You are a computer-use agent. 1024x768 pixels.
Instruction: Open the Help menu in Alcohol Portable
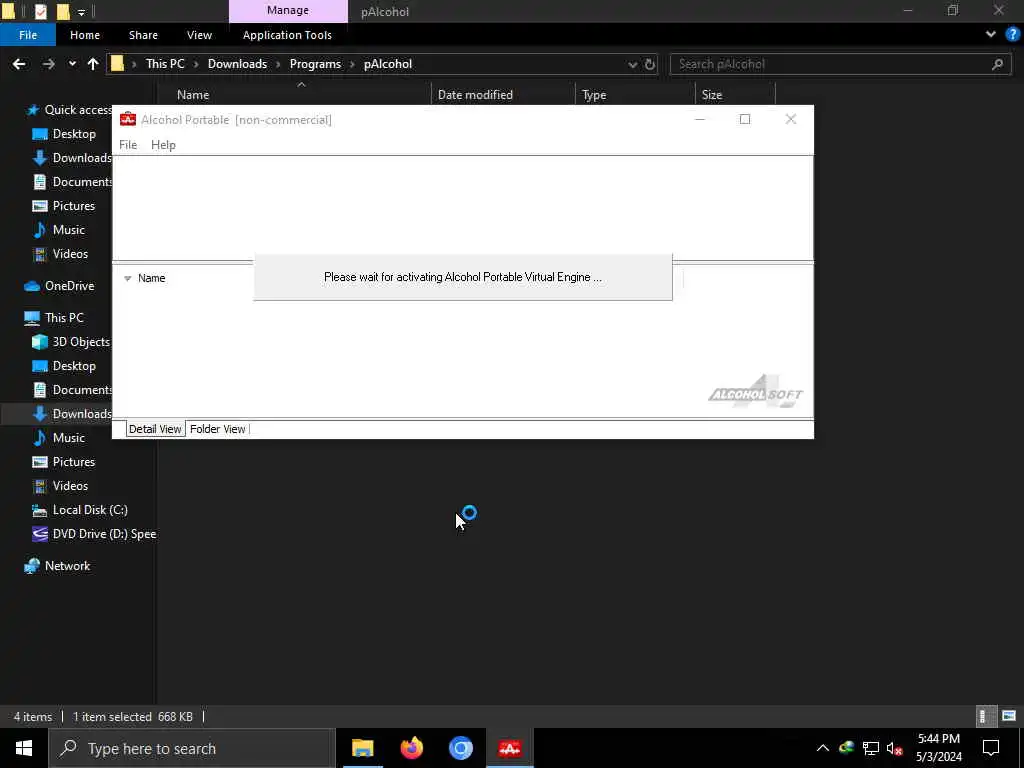click(163, 145)
